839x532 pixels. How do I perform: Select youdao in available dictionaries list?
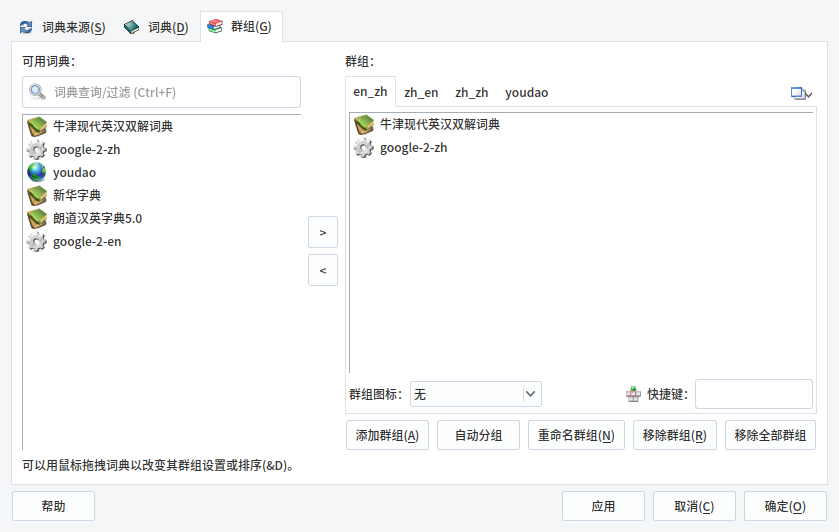(x=74, y=172)
